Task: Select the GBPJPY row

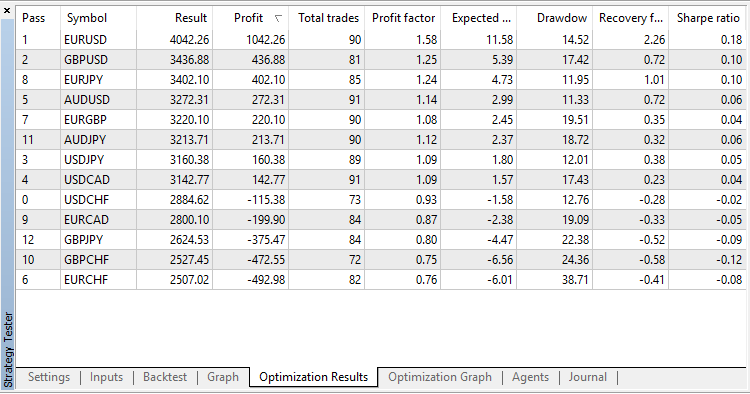Action: 381,240
